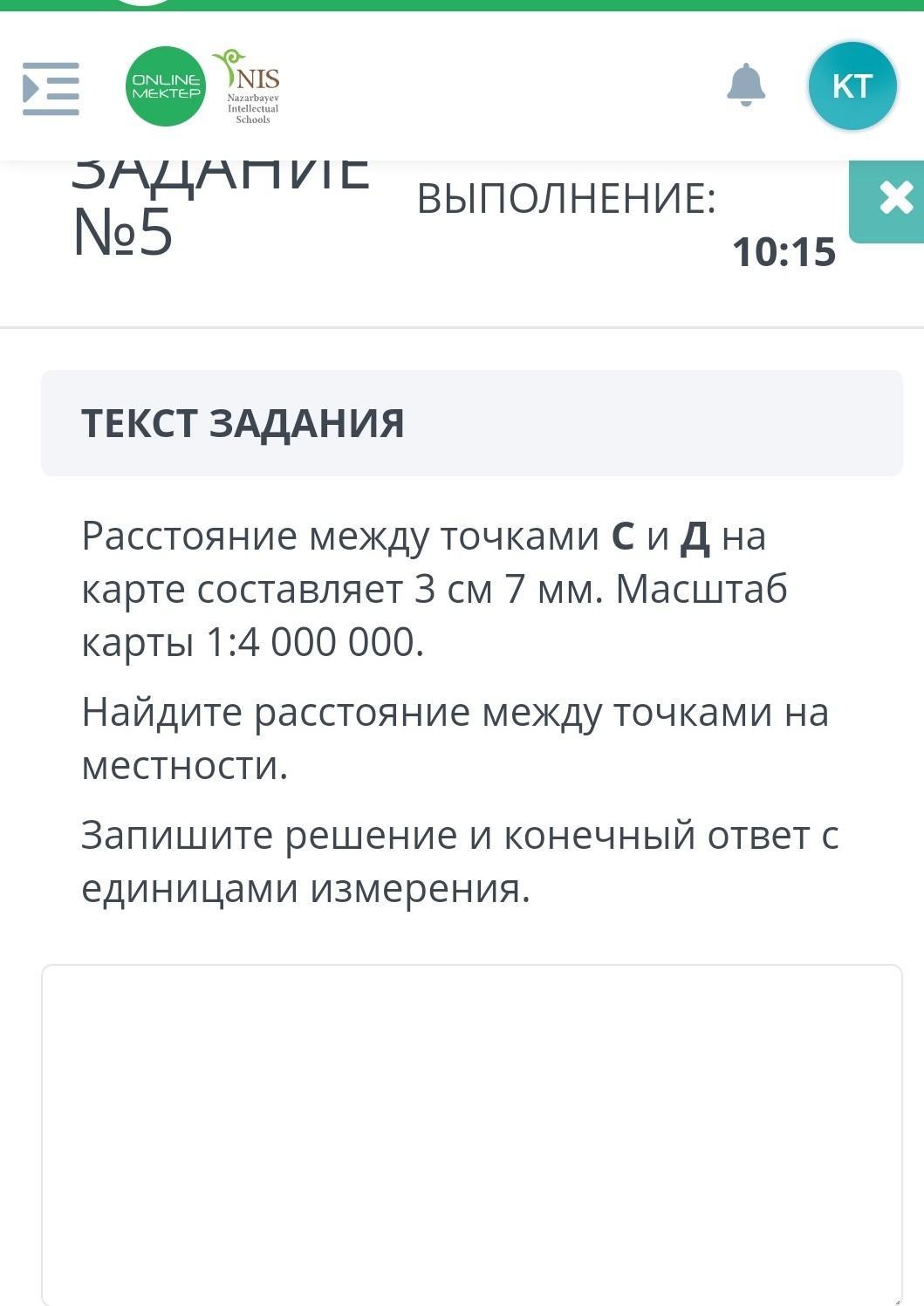The image size is (924, 1306).
Task: Open notifications via the bell icon
Action: (x=746, y=85)
